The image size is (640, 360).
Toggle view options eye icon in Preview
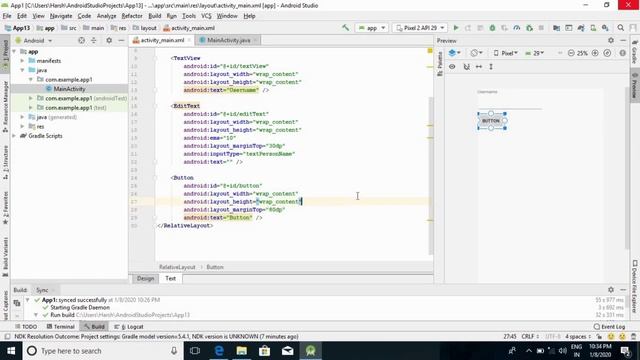[452, 67]
